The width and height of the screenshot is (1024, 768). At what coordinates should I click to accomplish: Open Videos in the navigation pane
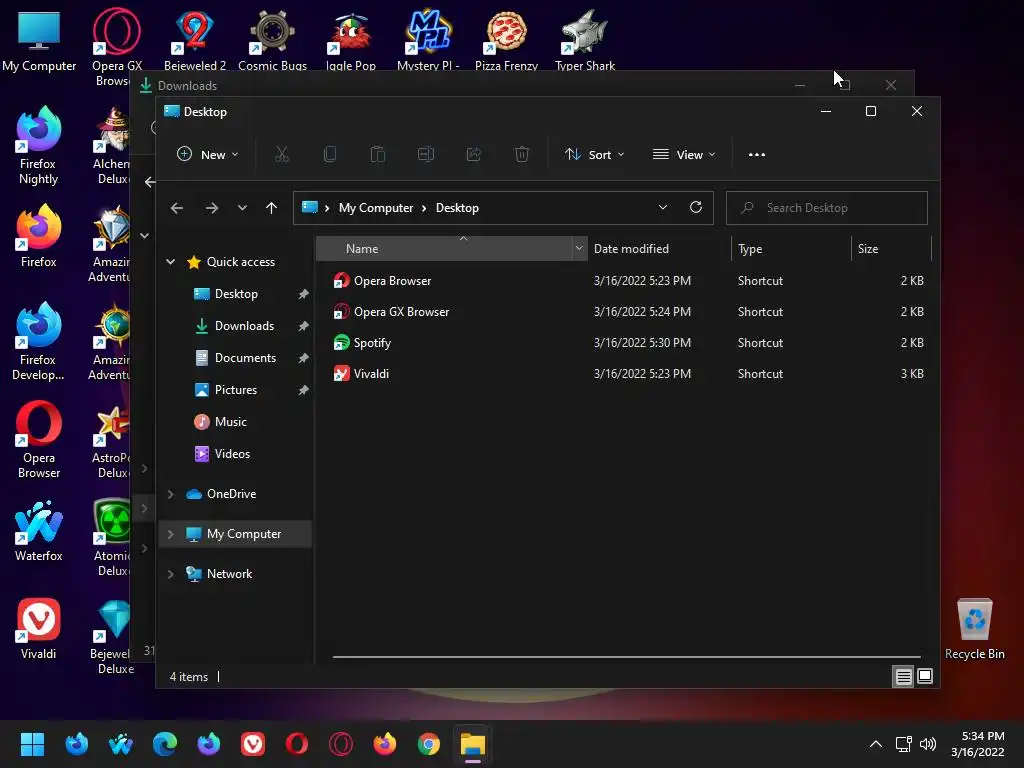(232, 454)
